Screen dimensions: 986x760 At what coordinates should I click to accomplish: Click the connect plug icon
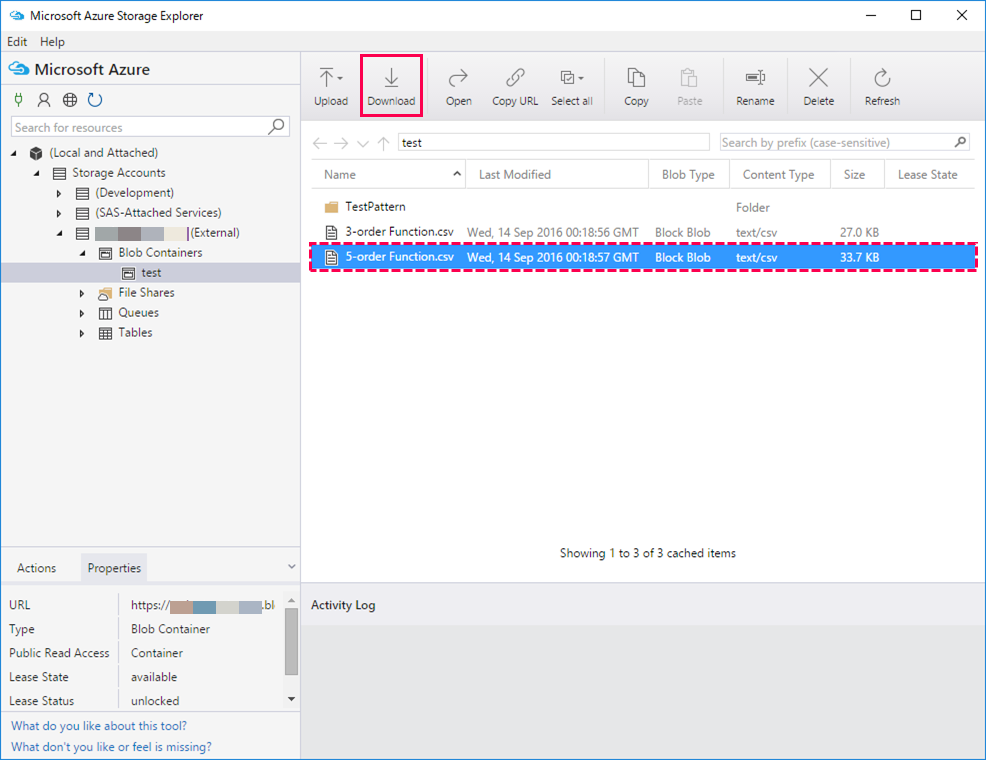click(x=19, y=99)
